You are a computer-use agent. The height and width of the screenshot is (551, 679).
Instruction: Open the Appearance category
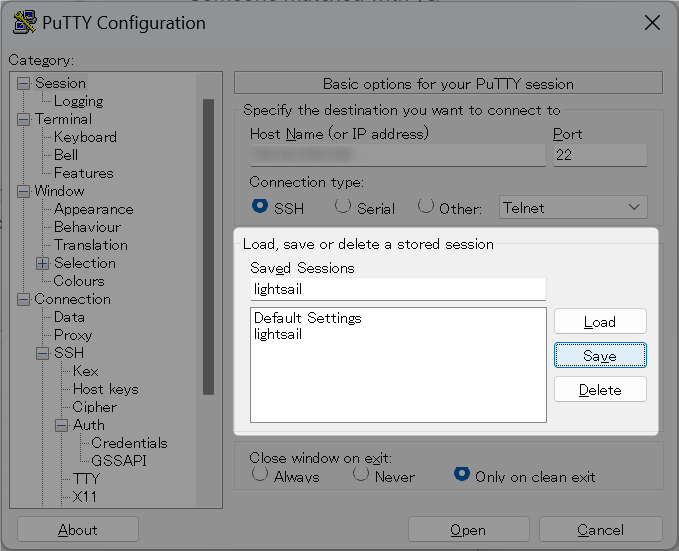pos(94,209)
